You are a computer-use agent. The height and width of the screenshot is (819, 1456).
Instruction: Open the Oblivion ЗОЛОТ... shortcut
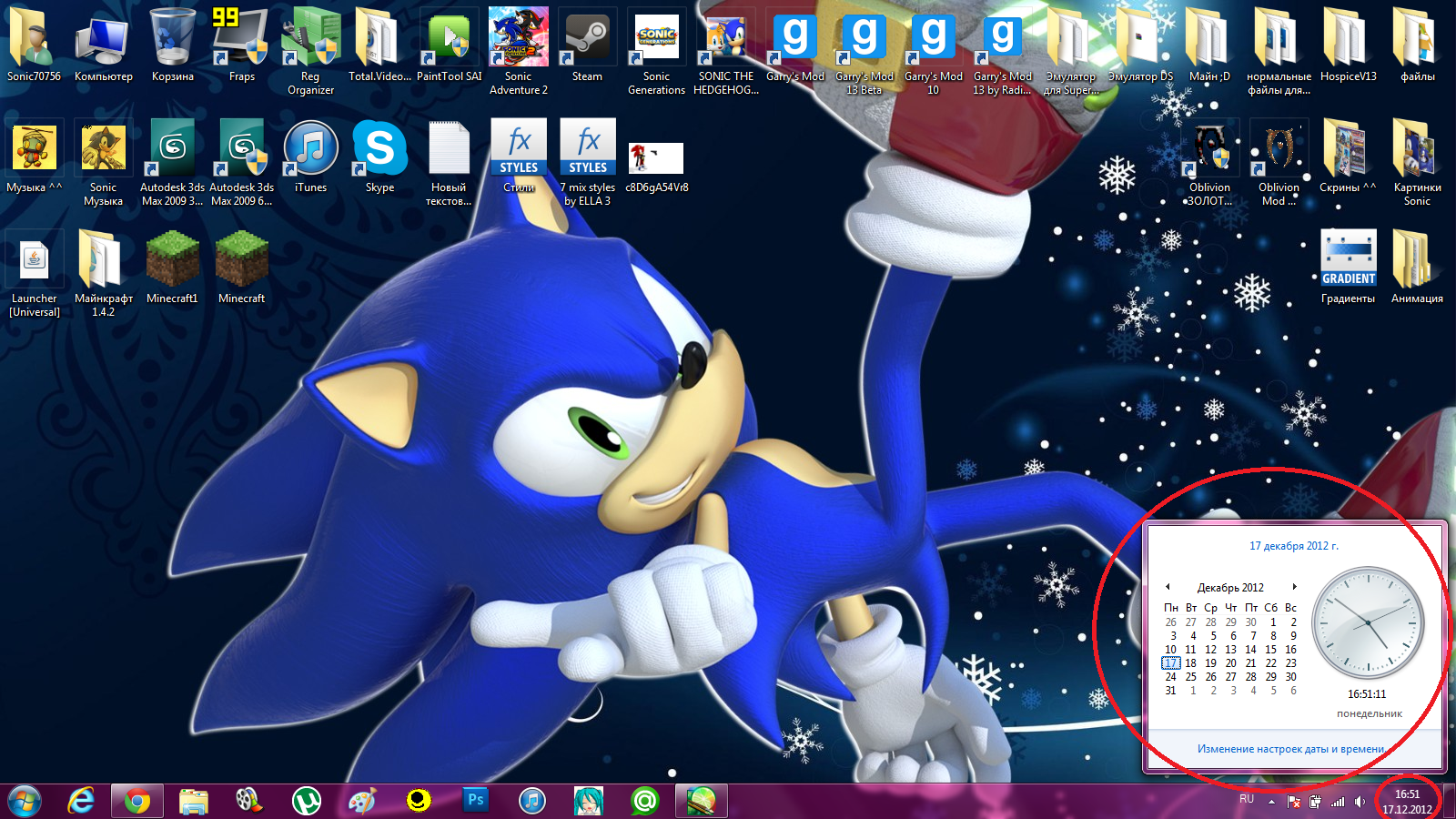[1209, 163]
